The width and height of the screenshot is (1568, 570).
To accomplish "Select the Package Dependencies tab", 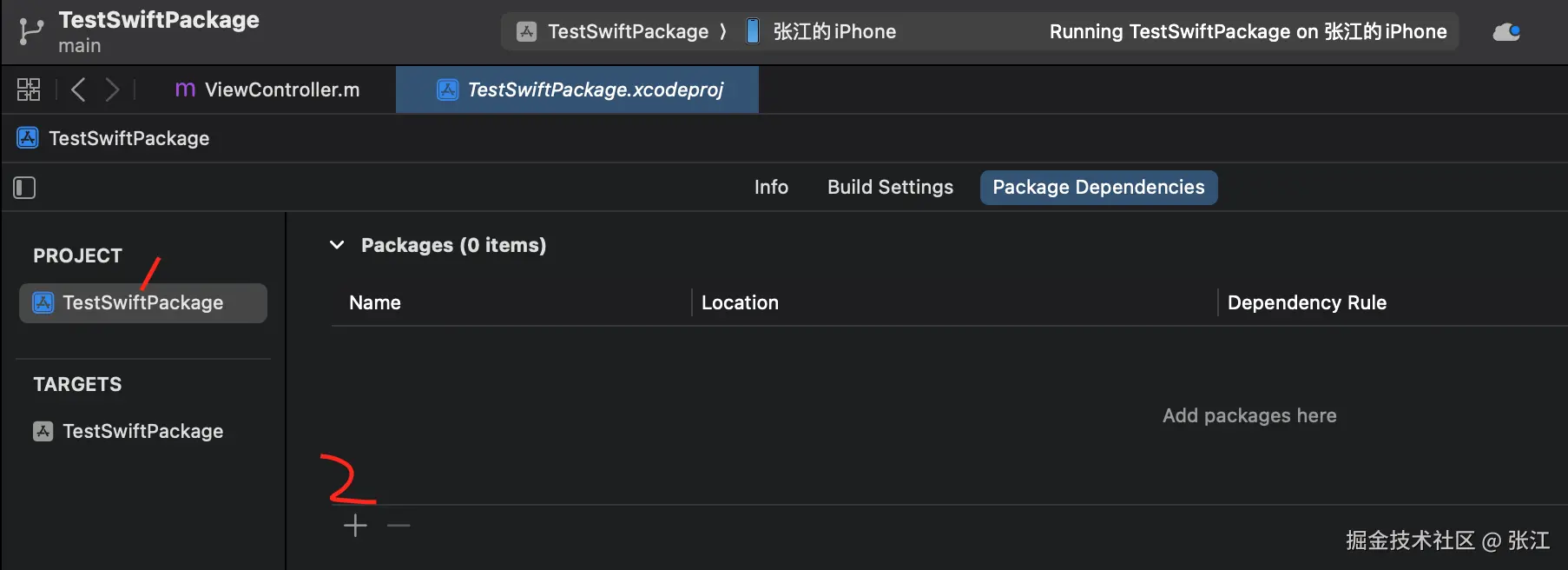I will [x=1098, y=188].
